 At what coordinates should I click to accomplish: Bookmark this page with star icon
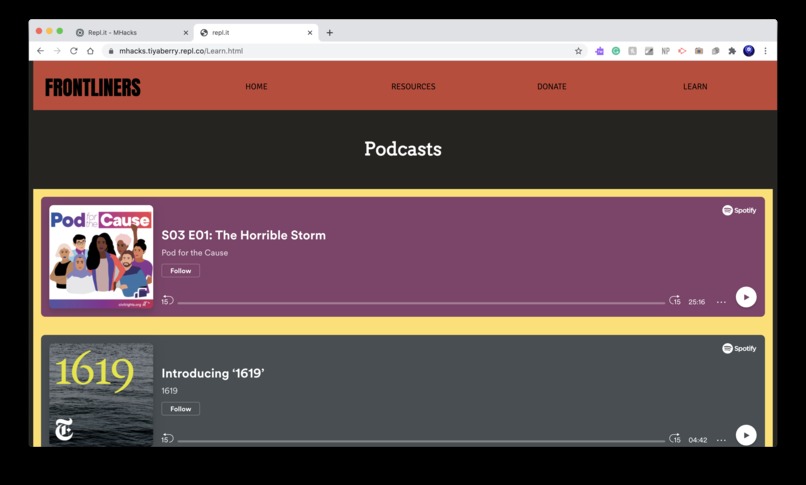578,51
